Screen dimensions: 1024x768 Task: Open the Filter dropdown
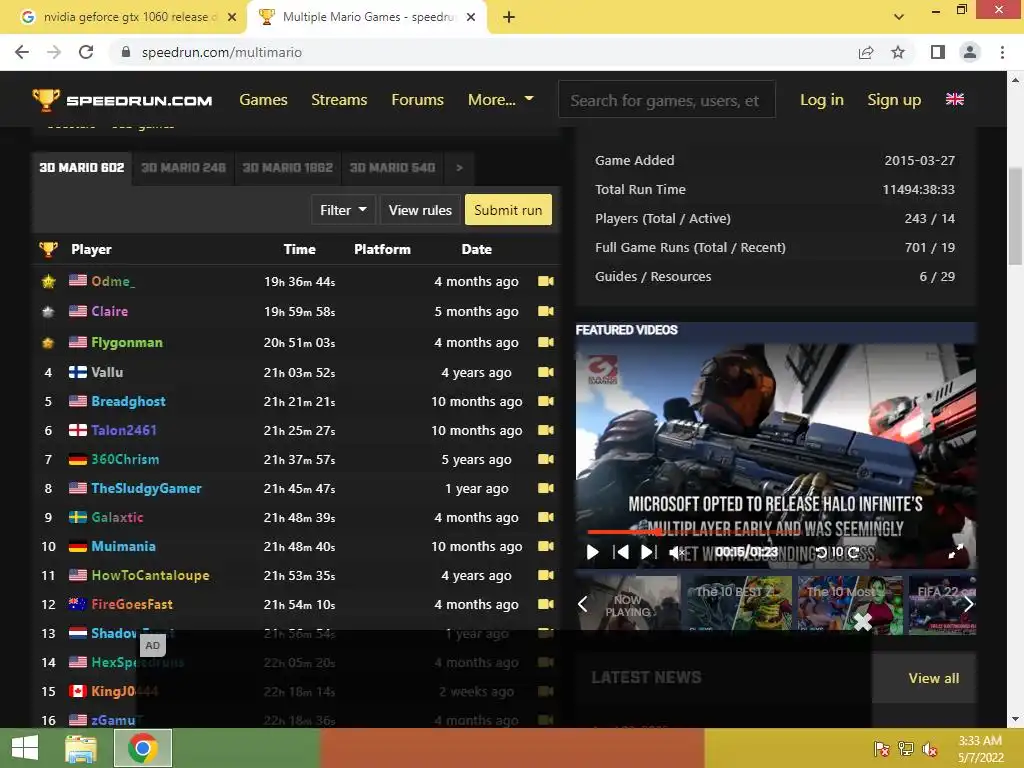coord(344,210)
